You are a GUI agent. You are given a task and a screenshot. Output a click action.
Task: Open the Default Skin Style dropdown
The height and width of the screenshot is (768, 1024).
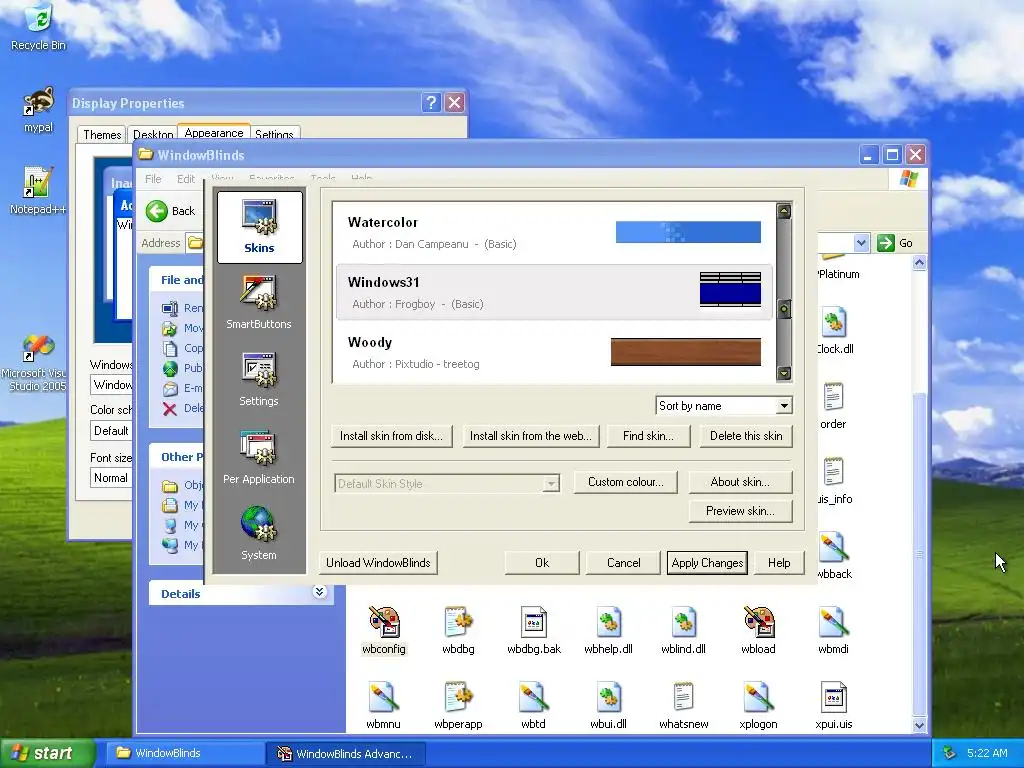[551, 484]
